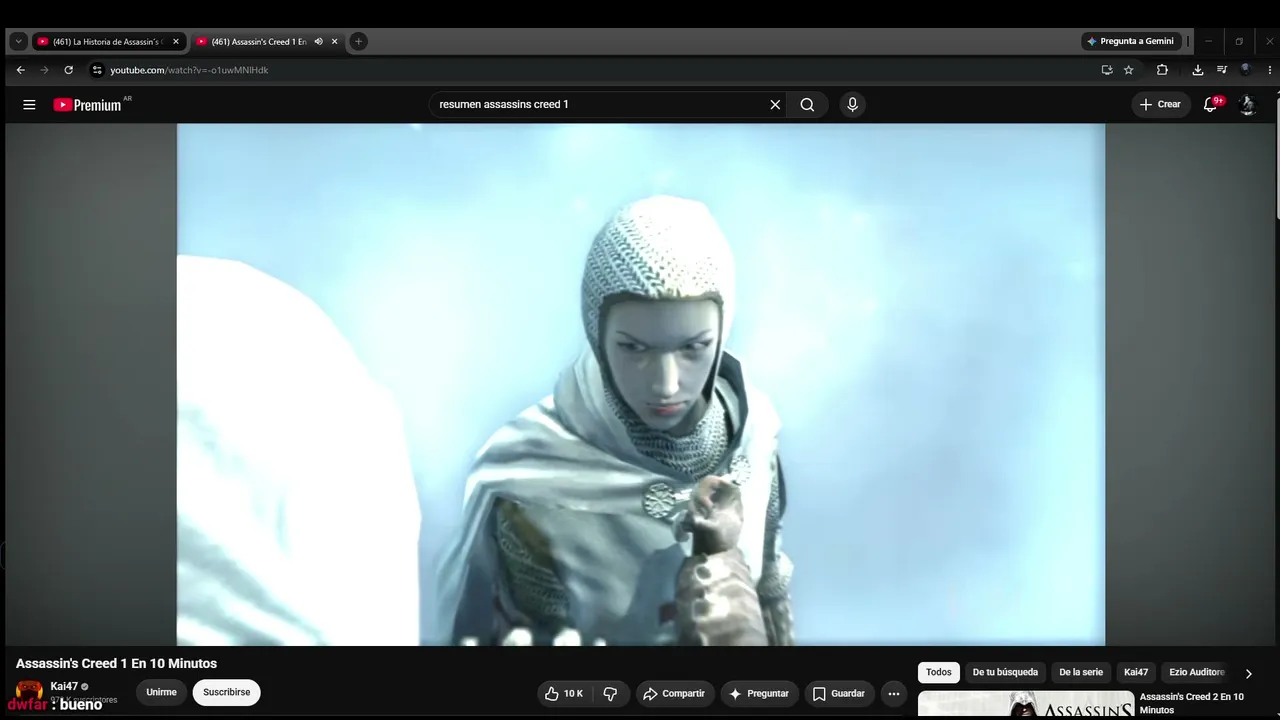1280x720 pixels.
Task: Switch to Assassin's Creed 1 En tab
Action: point(267,42)
